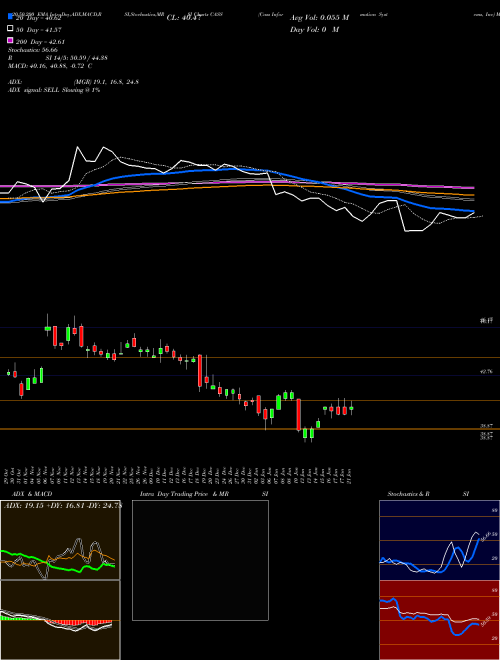The height and width of the screenshot is (660, 500).
Task: Click the 'Stochastics & RSI' panel title
Action: 428,494
